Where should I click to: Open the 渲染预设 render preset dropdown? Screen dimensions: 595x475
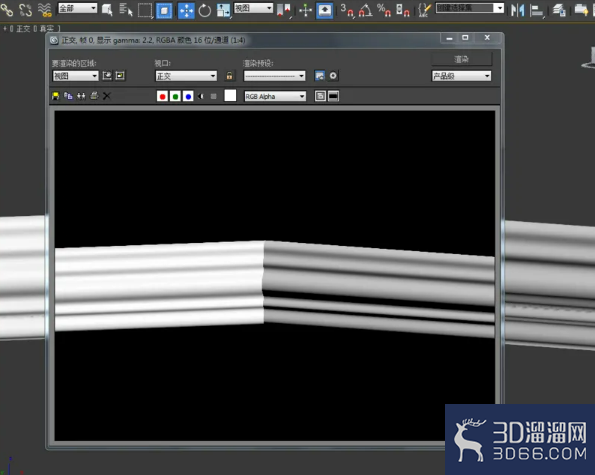(x=275, y=76)
